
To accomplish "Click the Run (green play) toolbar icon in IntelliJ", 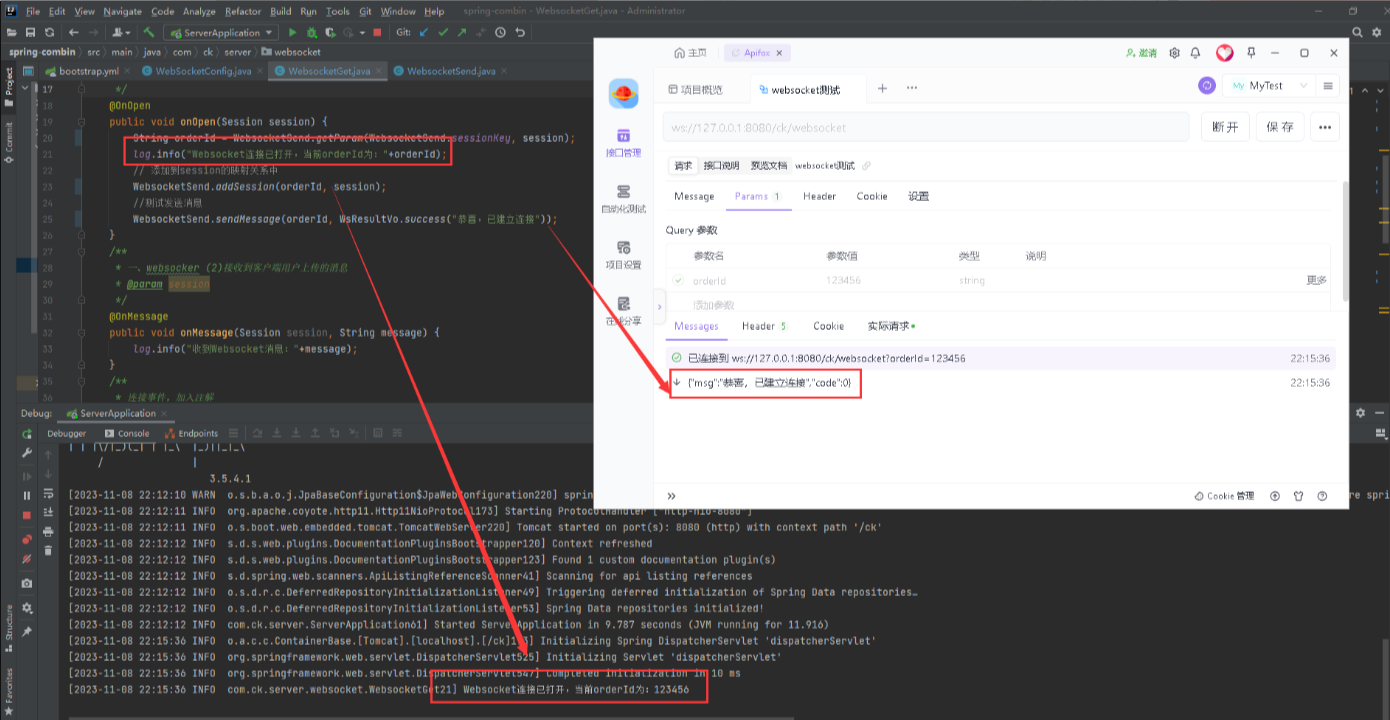I will tap(292, 32).
